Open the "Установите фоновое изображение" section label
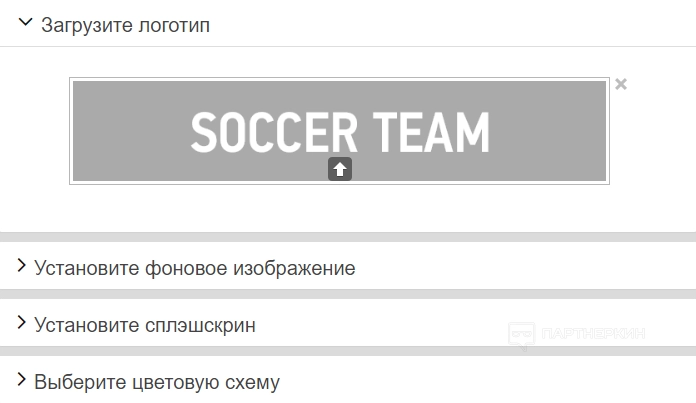 (x=194, y=268)
